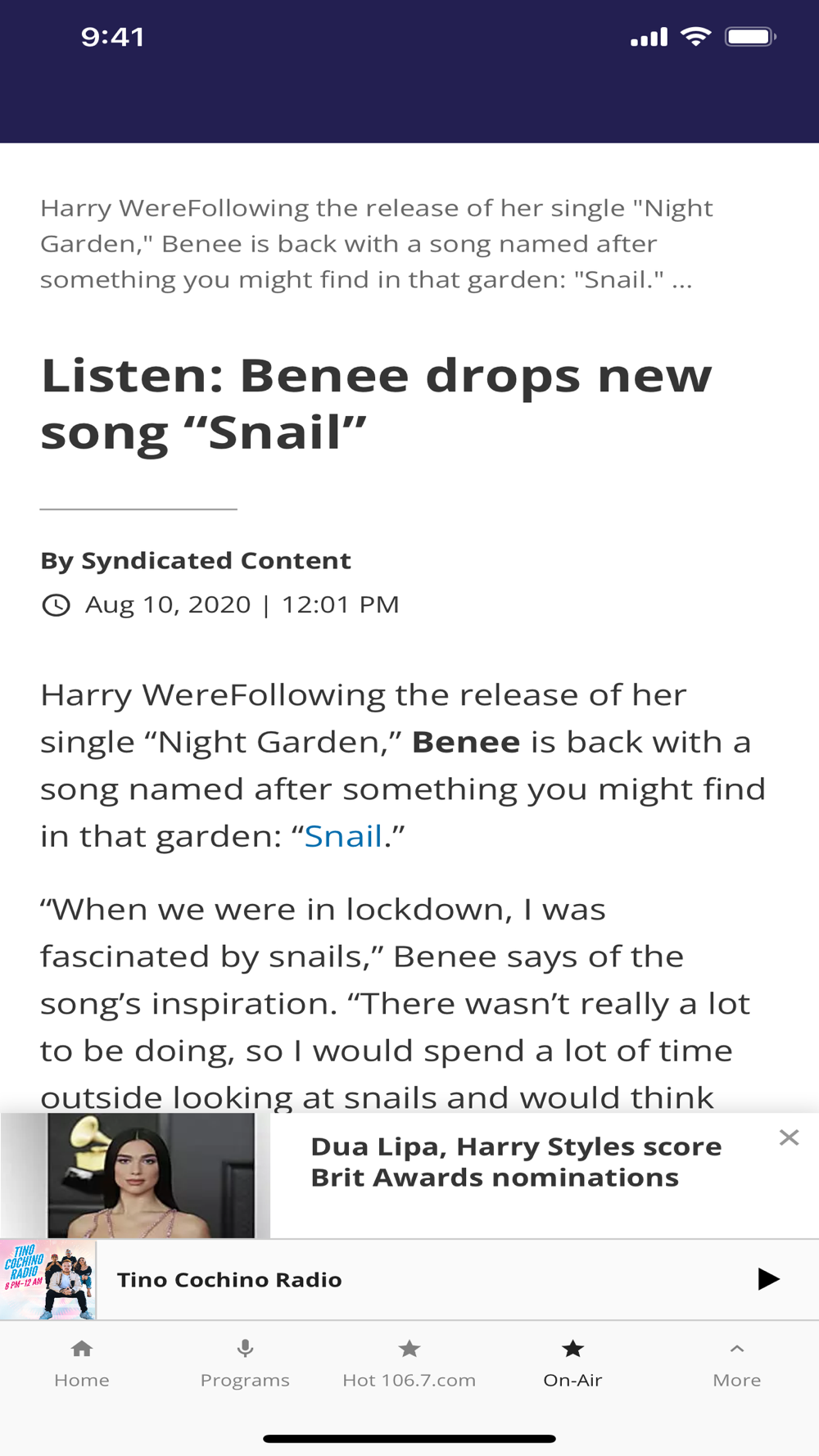Image resolution: width=819 pixels, height=1456 pixels.
Task: Tap the "By Syndicated Content" byline
Action: 196,561
